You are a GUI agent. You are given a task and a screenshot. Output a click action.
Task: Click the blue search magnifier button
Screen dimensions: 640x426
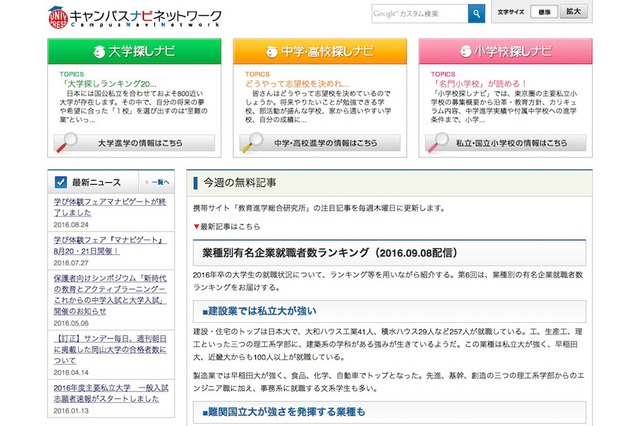[x=476, y=13]
